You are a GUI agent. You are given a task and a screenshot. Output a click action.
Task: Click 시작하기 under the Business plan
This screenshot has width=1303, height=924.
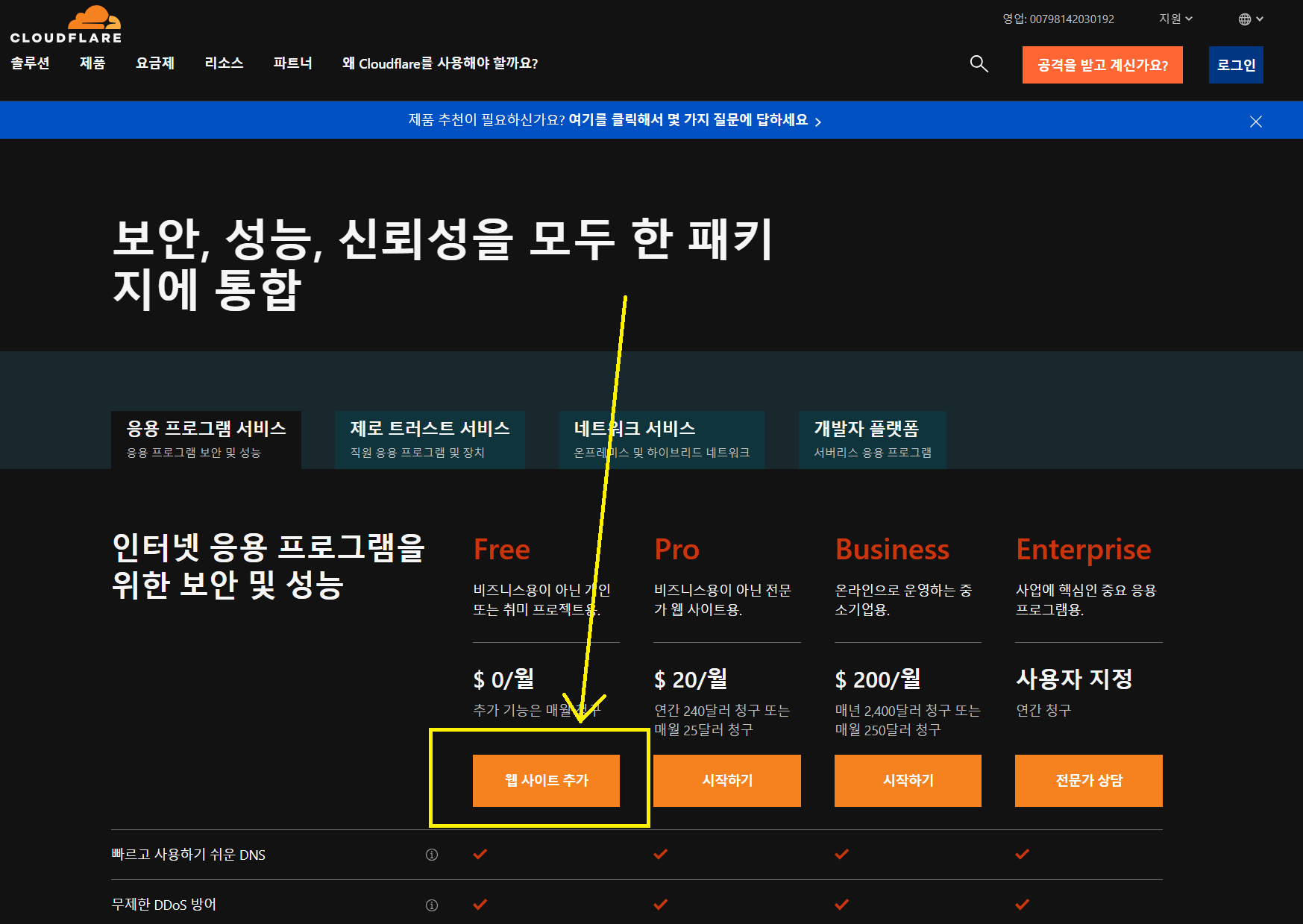click(908, 781)
